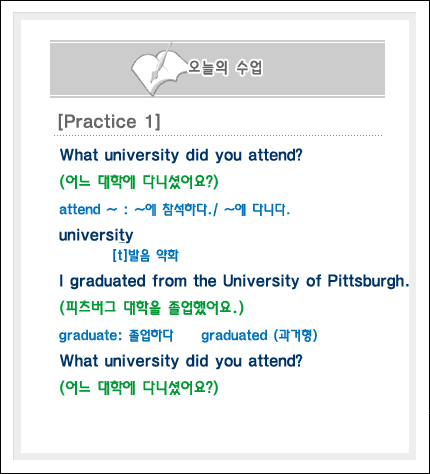The height and width of the screenshot is (474, 430).
Task: Click the 'graduated (과거형)' note
Action: click(259, 336)
